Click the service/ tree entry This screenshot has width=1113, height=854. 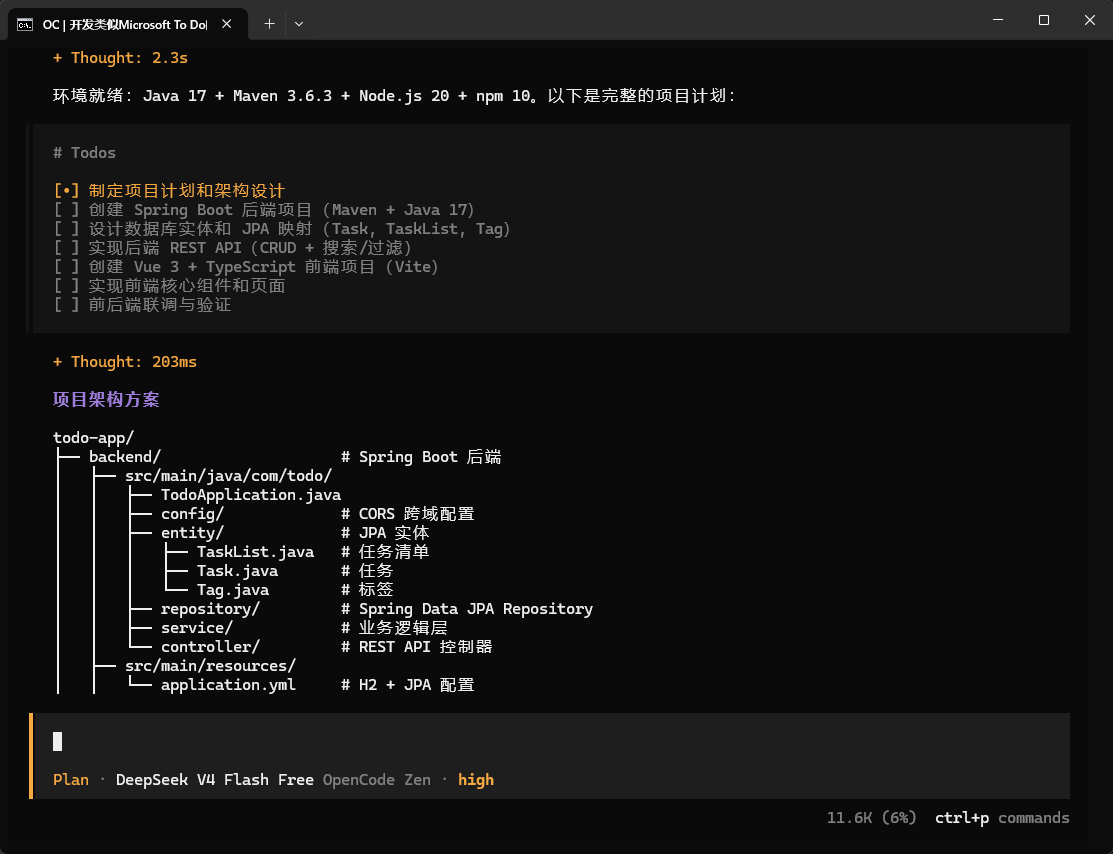click(197, 628)
